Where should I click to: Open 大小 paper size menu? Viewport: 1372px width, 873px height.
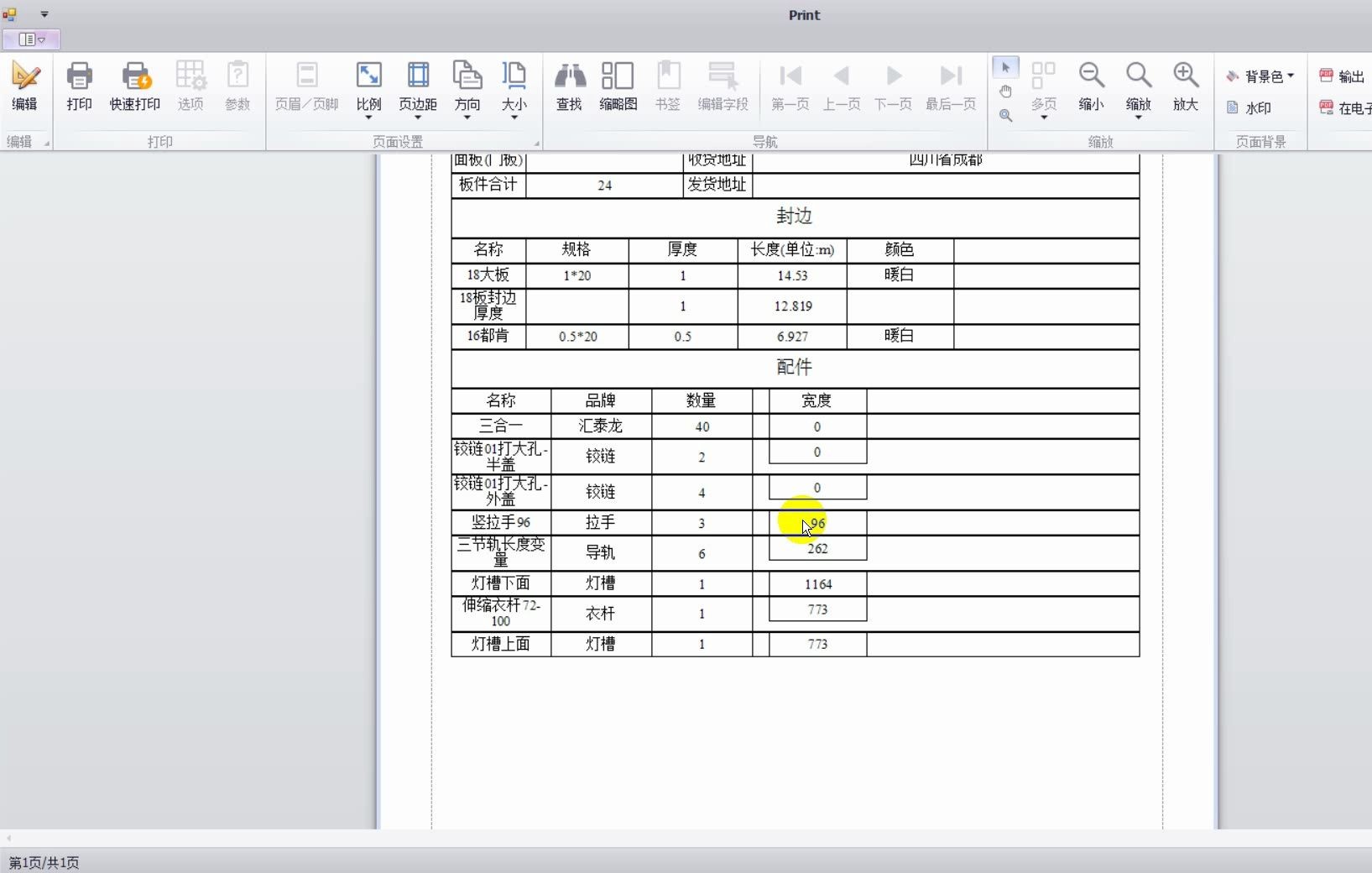pyautogui.click(x=514, y=89)
